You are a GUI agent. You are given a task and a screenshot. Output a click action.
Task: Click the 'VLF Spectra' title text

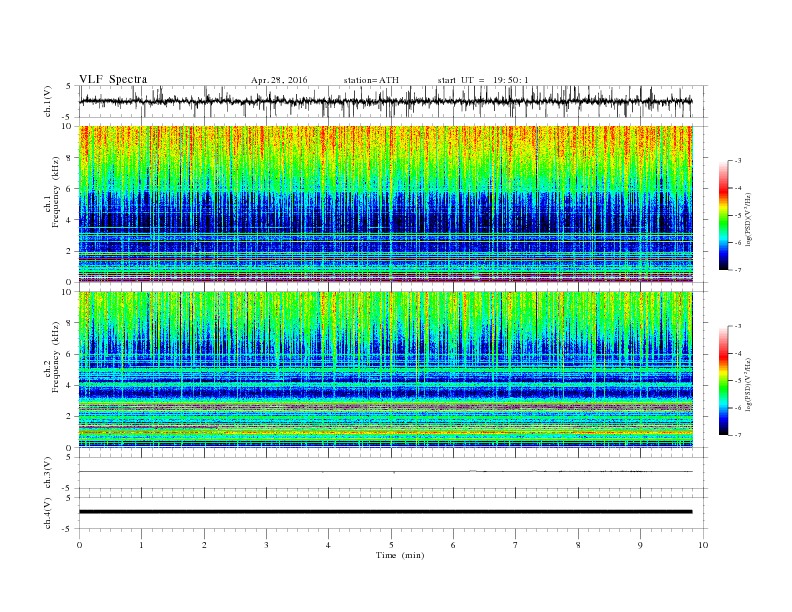(113, 79)
